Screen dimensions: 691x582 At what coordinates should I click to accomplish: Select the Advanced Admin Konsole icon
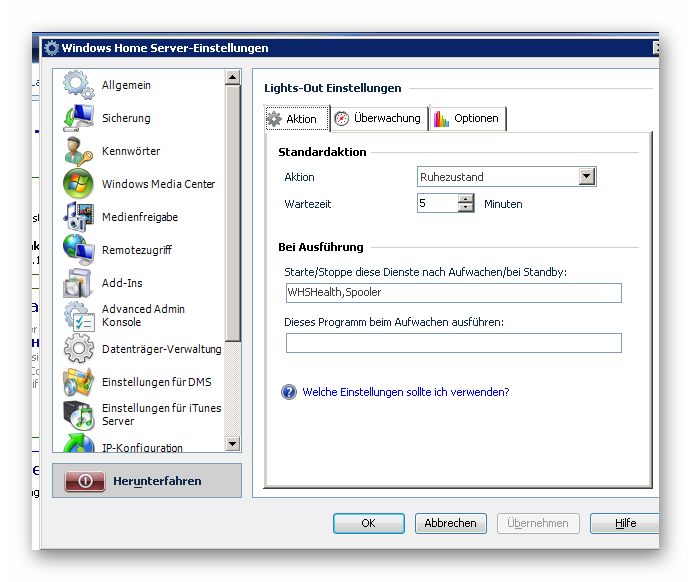[78, 315]
